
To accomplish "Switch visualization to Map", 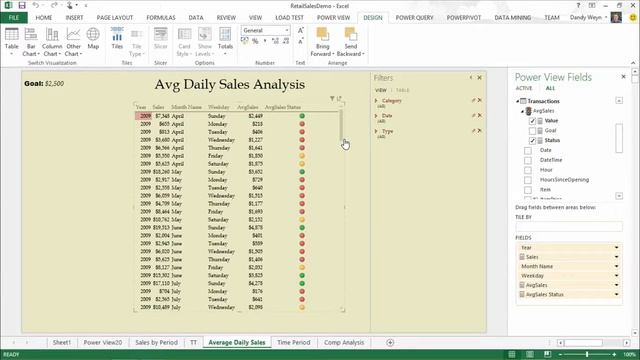I will coord(93,39).
